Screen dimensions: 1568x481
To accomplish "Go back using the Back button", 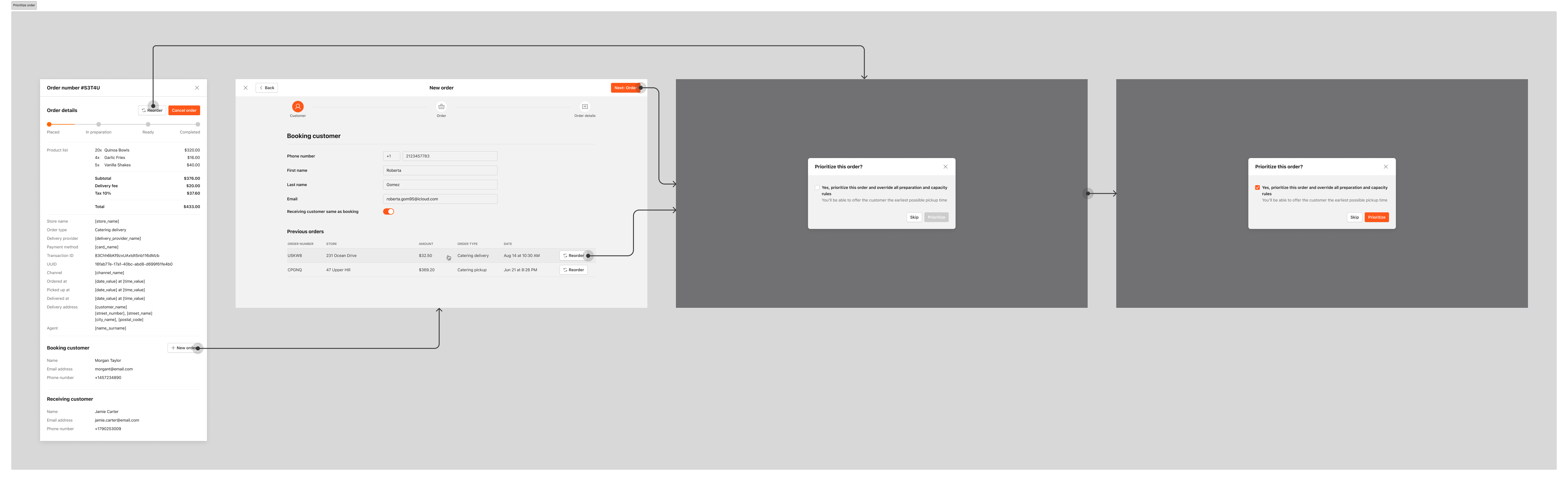I will coord(266,87).
